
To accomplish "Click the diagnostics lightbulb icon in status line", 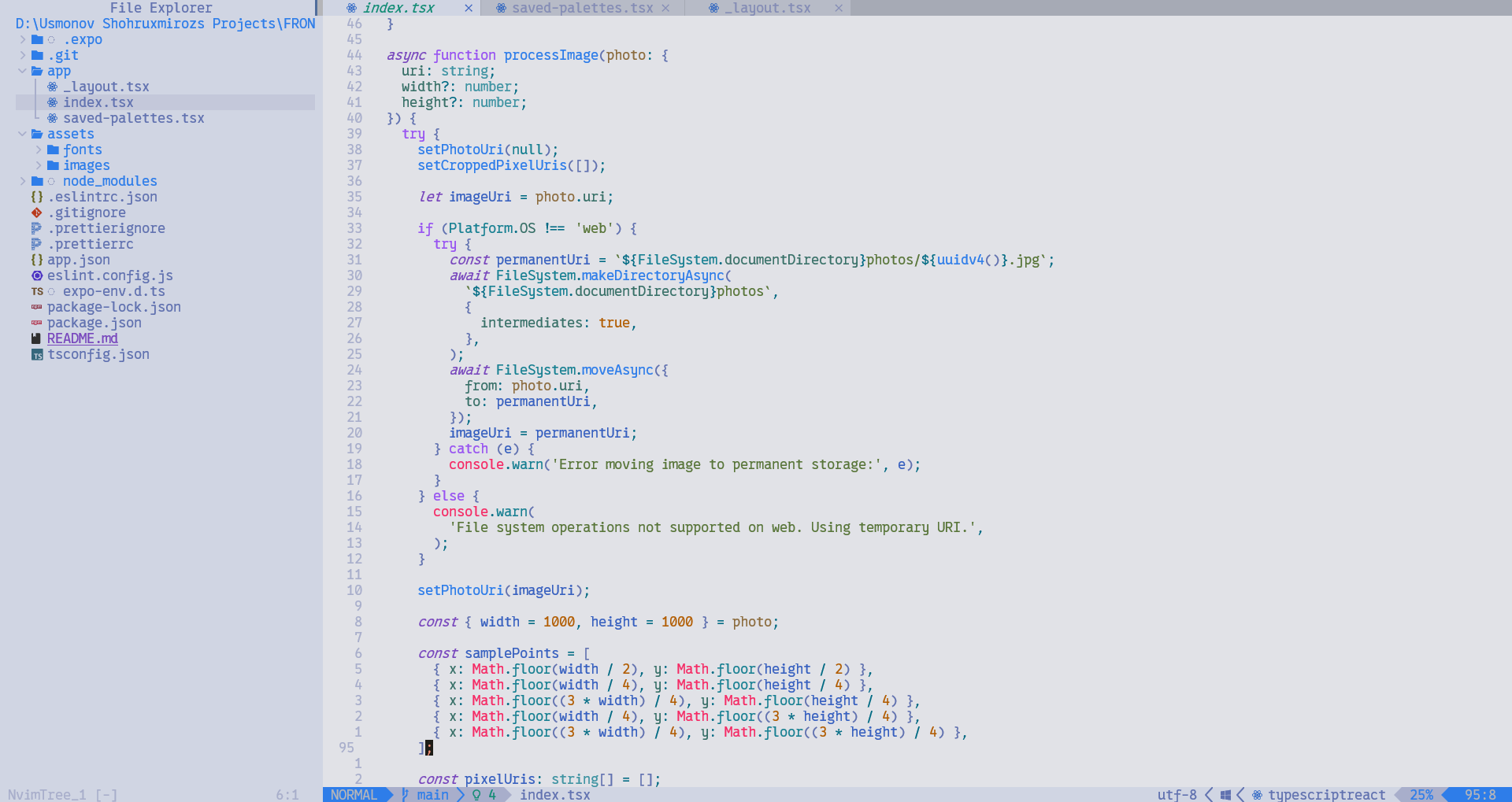I will 476,795.
